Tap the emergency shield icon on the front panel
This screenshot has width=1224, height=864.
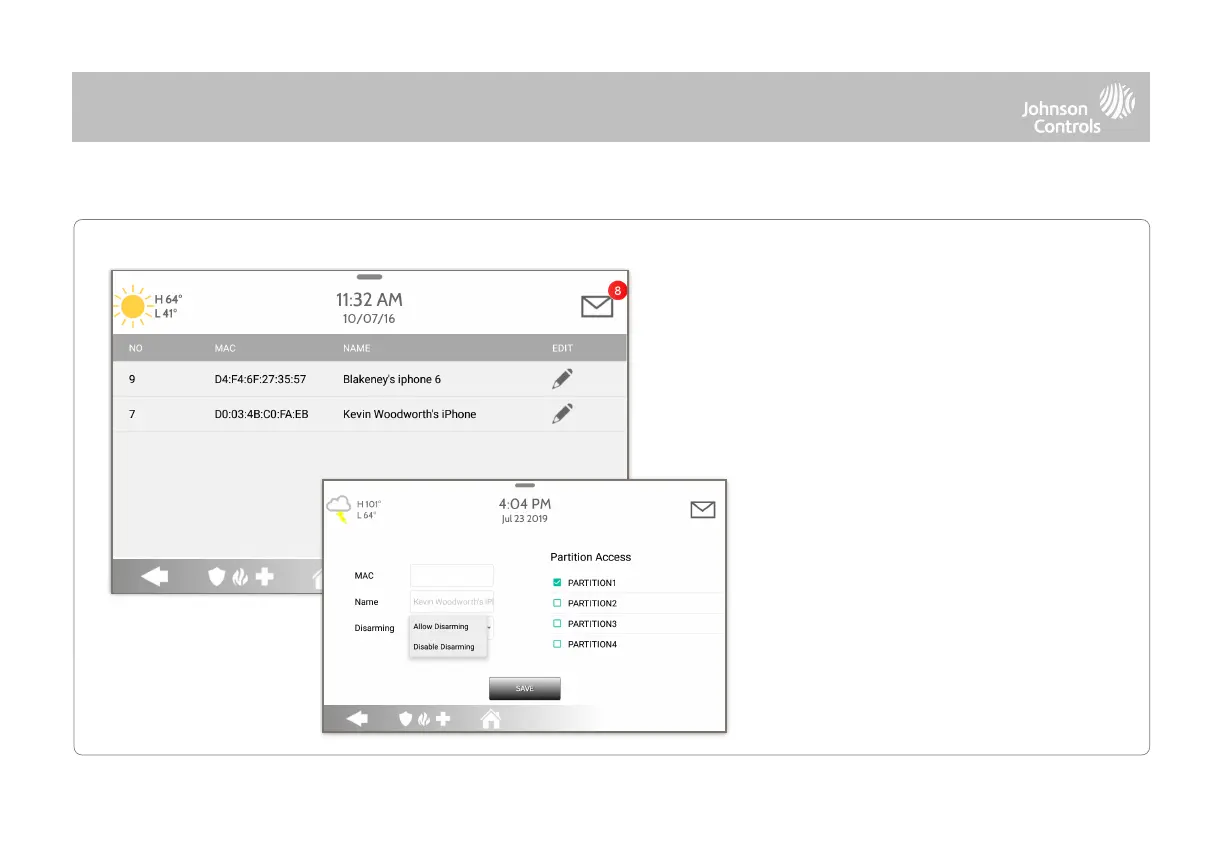[x=406, y=718]
